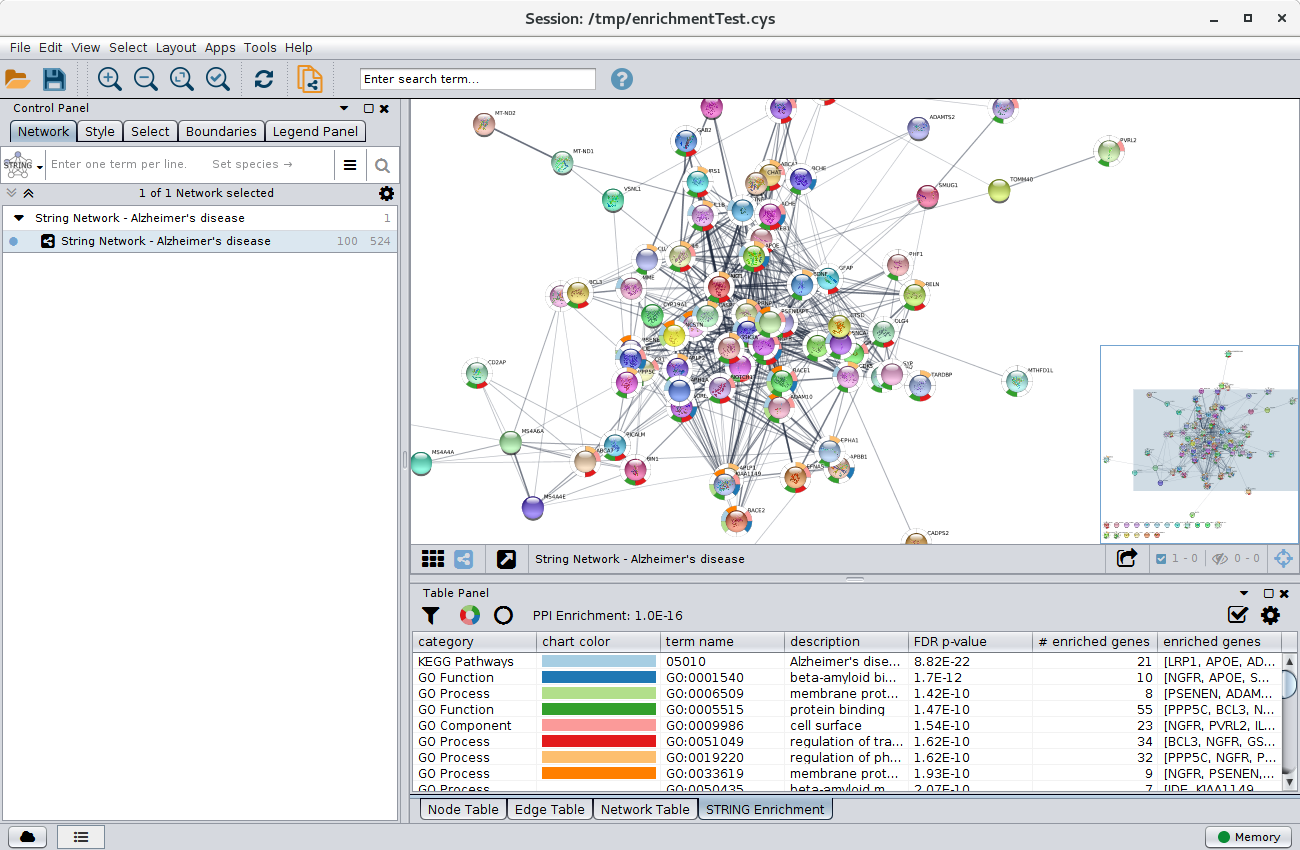The width and height of the screenshot is (1300, 850).
Task: Click the Apply Latest Layout refresh icon
Action: tap(264, 79)
